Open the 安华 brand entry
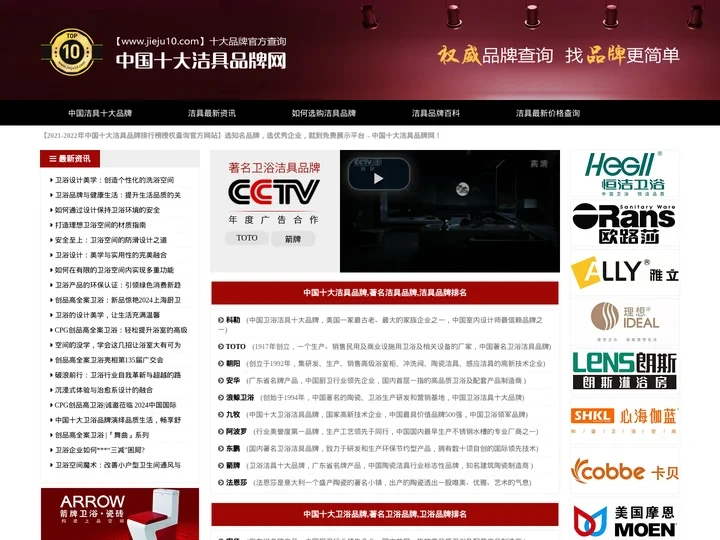 click(233, 381)
